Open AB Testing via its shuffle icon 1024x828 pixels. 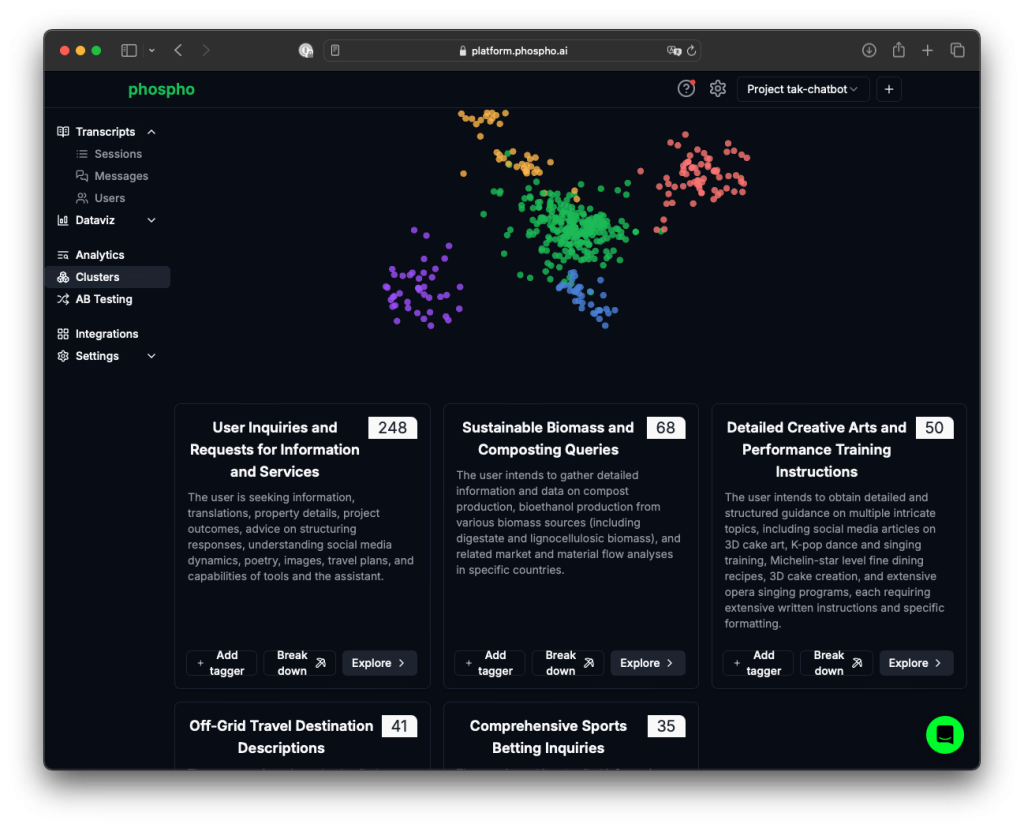coord(63,298)
